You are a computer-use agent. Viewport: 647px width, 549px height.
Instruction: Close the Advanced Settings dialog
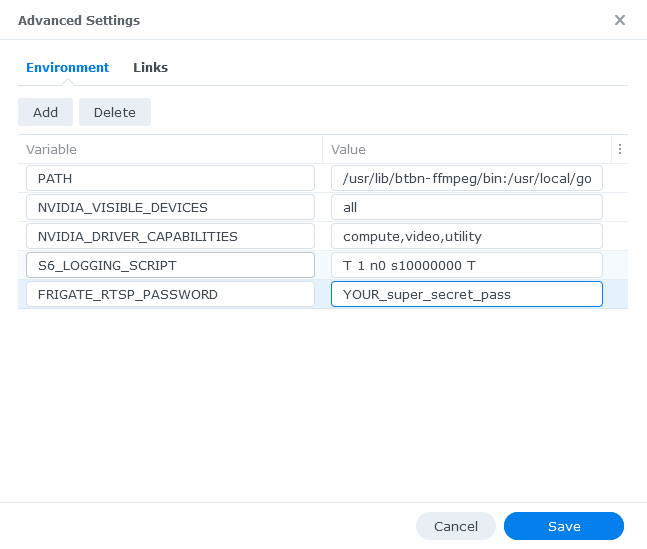pyautogui.click(x=620, y=20)
